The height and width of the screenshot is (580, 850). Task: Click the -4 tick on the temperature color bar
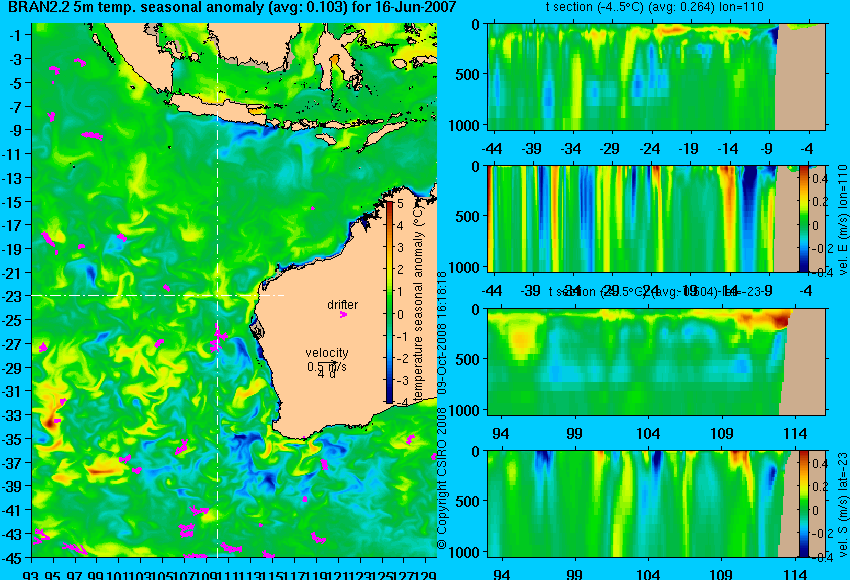[x=401, y=403]
